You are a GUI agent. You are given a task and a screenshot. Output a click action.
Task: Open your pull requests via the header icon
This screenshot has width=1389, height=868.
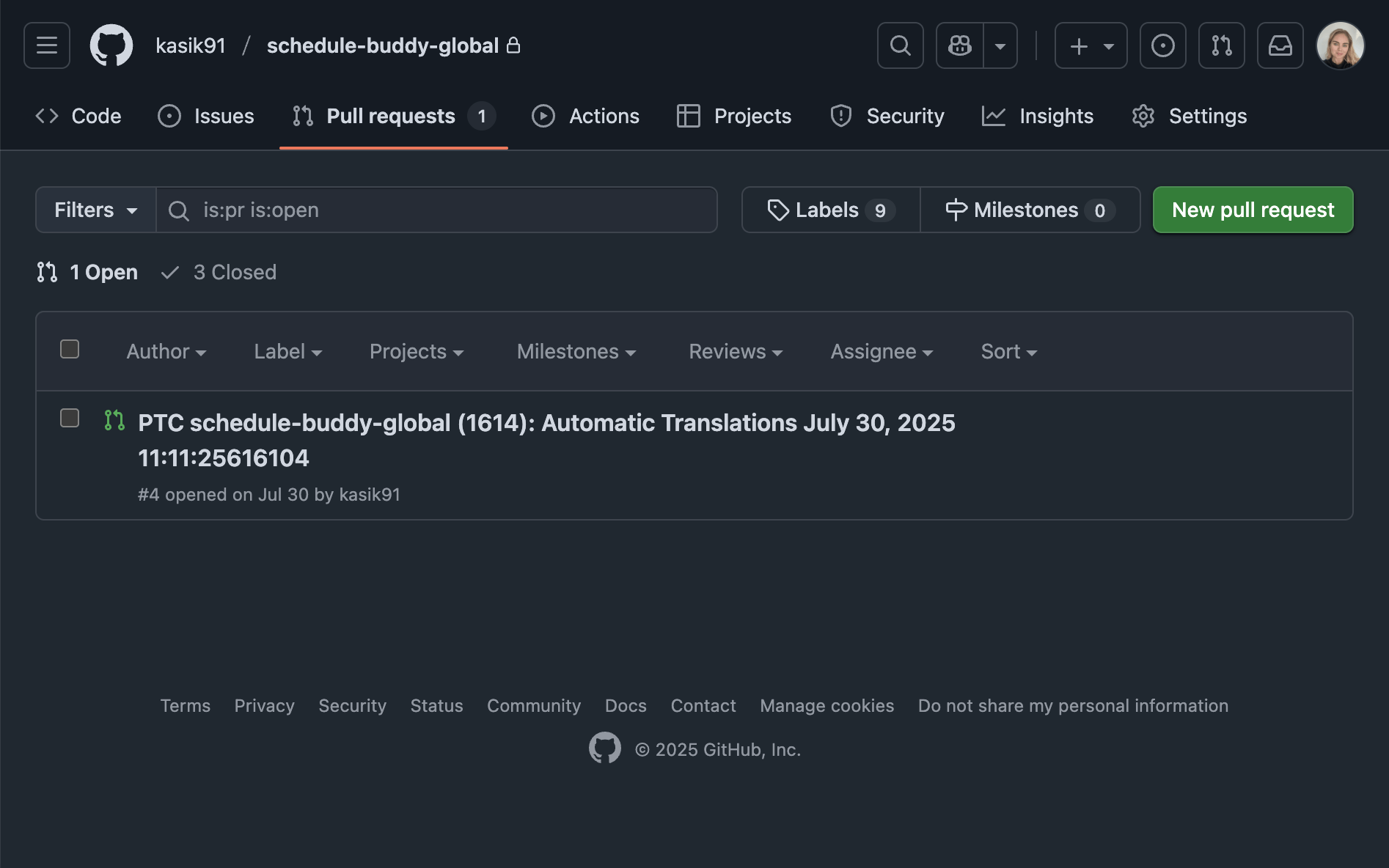point(1221,45)
